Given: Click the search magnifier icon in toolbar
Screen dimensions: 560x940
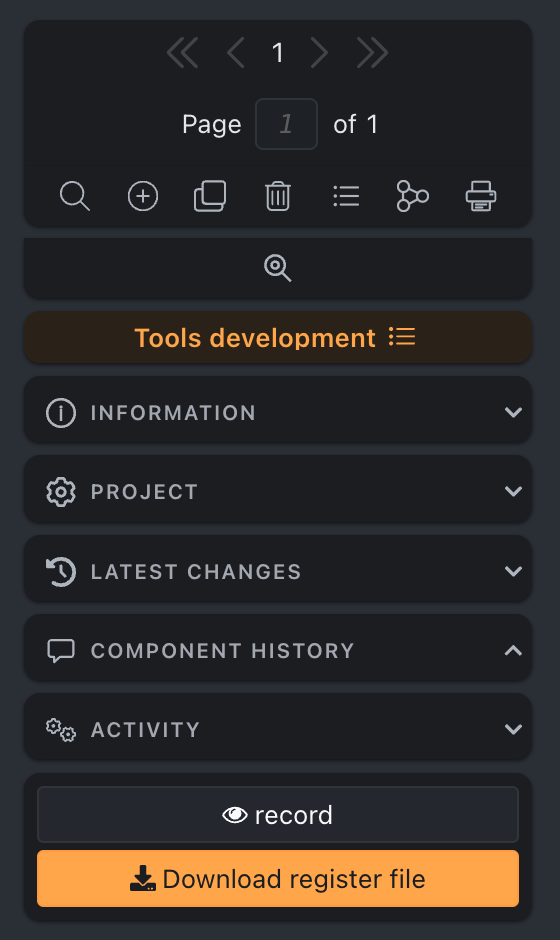Looking at the screenshot, I should coord(75,196).
